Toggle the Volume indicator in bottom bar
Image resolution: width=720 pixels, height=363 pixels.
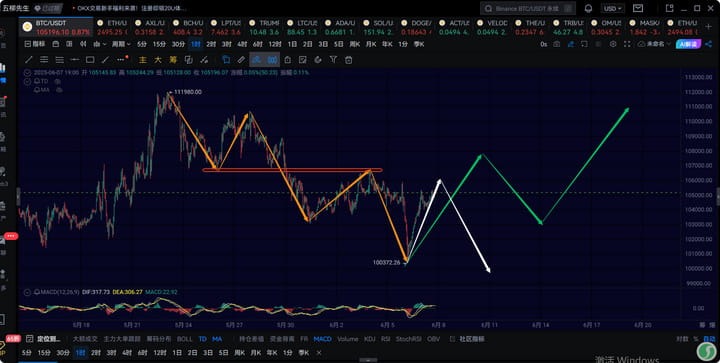click(348, 339)
